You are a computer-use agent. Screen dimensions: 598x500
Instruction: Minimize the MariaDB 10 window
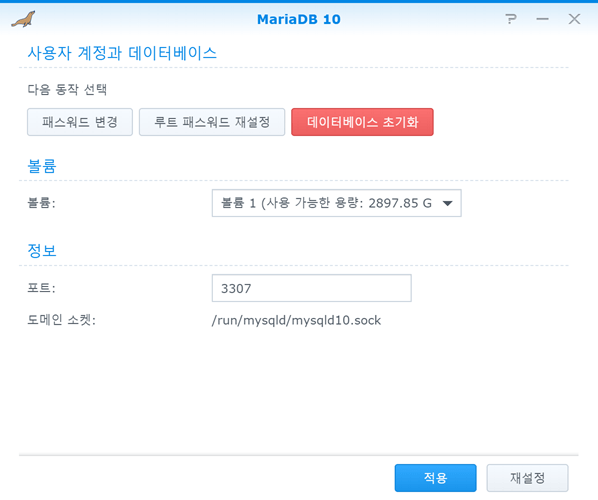pyautogui.click(x=542, y=19)
